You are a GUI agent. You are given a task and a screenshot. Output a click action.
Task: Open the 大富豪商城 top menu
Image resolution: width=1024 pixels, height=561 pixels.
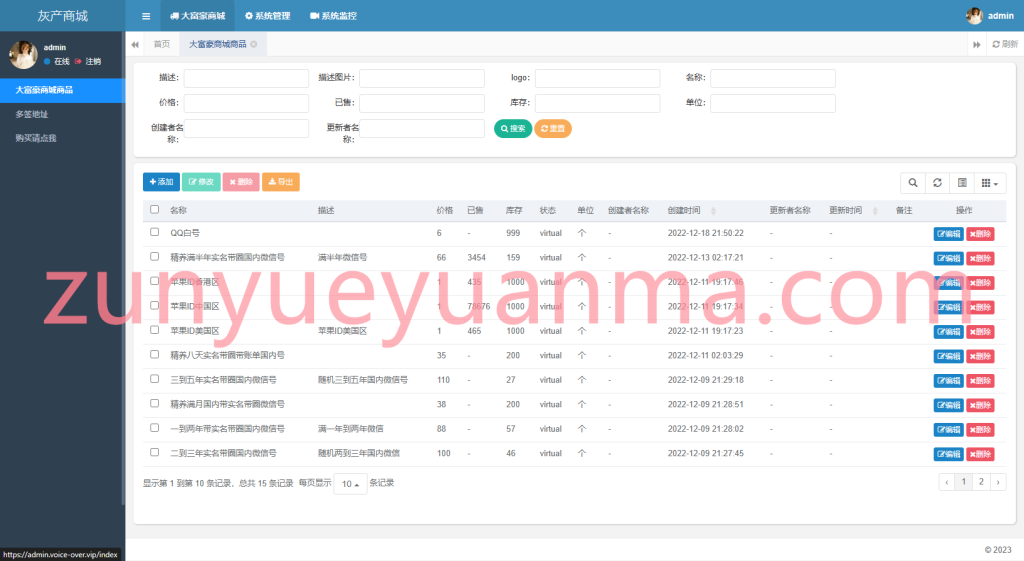click(x=198, y=16)
